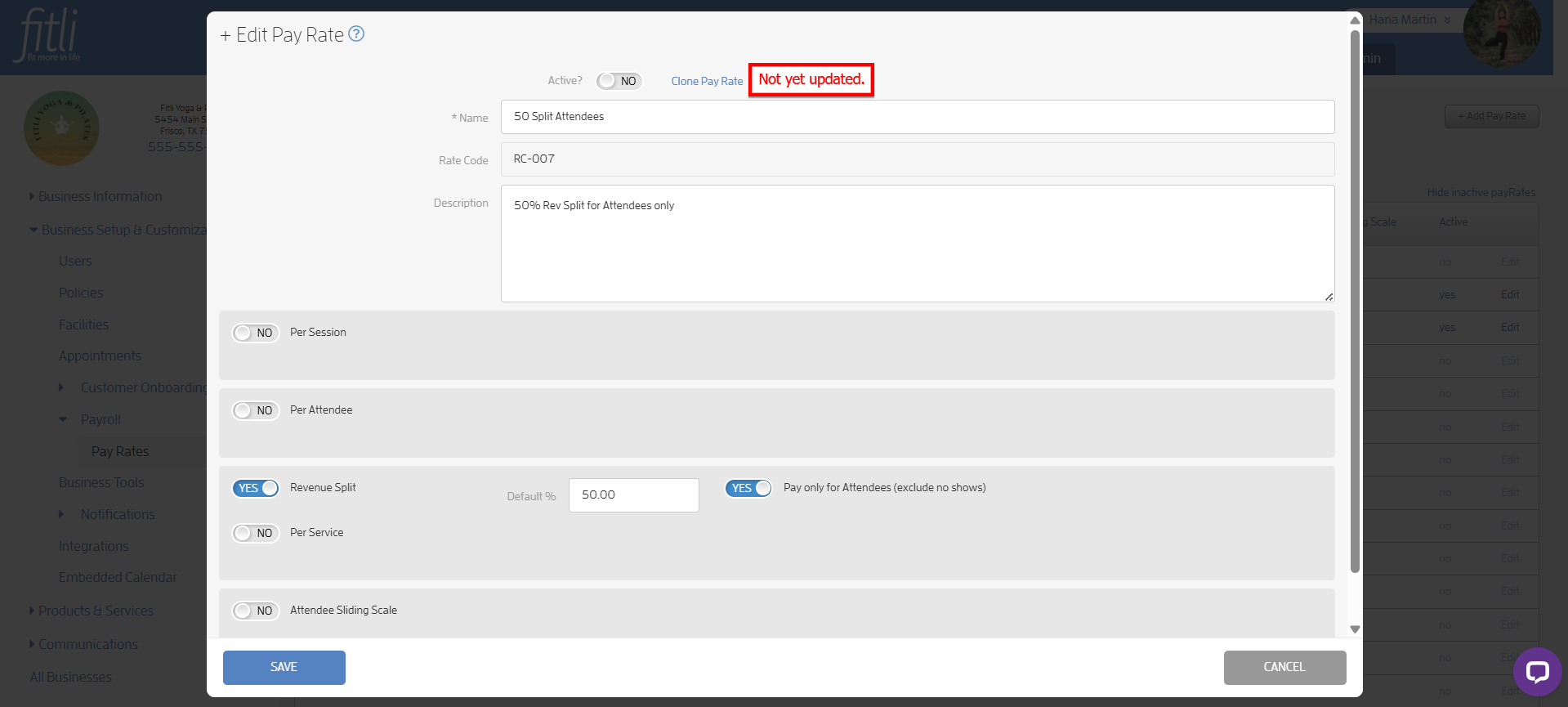This screenshot has width=1568, height=707.
Task: Click the Name field with 50 Split Attendees
Action: (x=918, y=117)
